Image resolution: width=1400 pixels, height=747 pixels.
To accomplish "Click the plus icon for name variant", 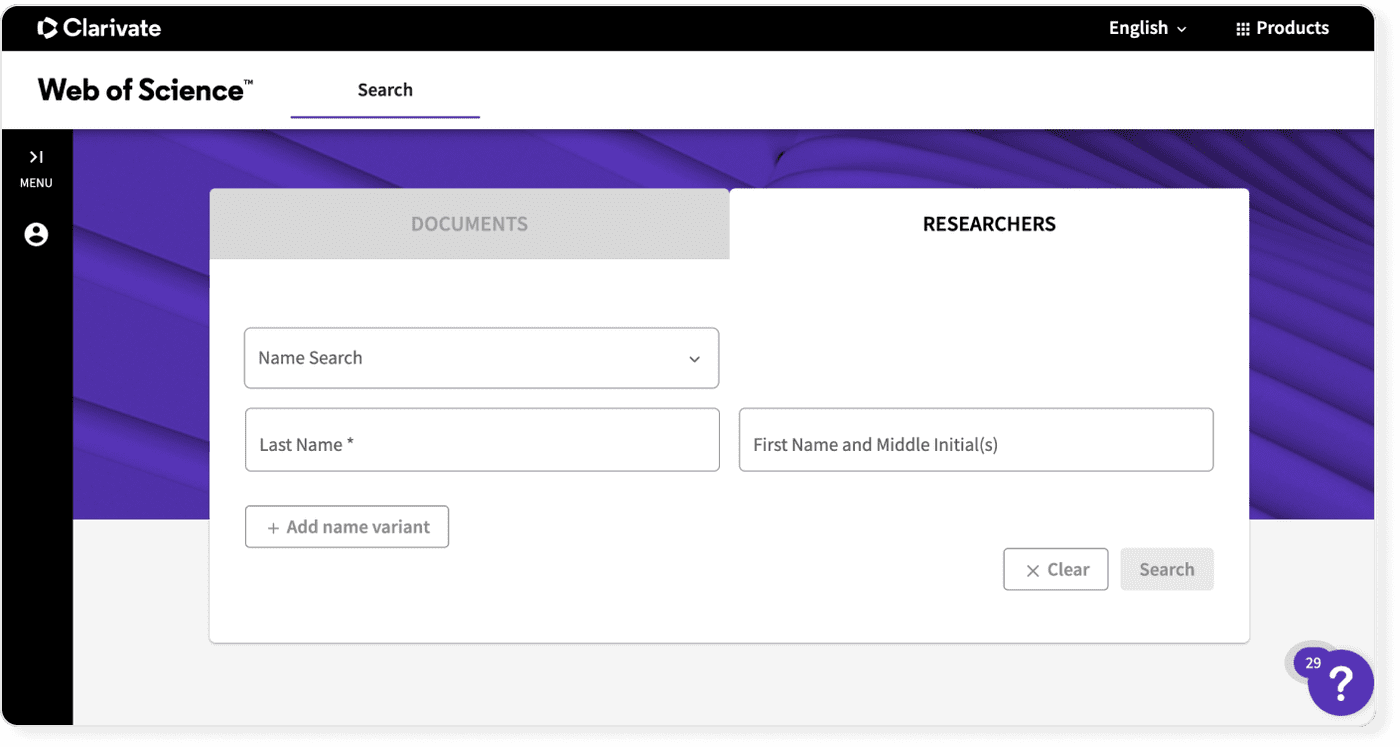I will point(272,526).
